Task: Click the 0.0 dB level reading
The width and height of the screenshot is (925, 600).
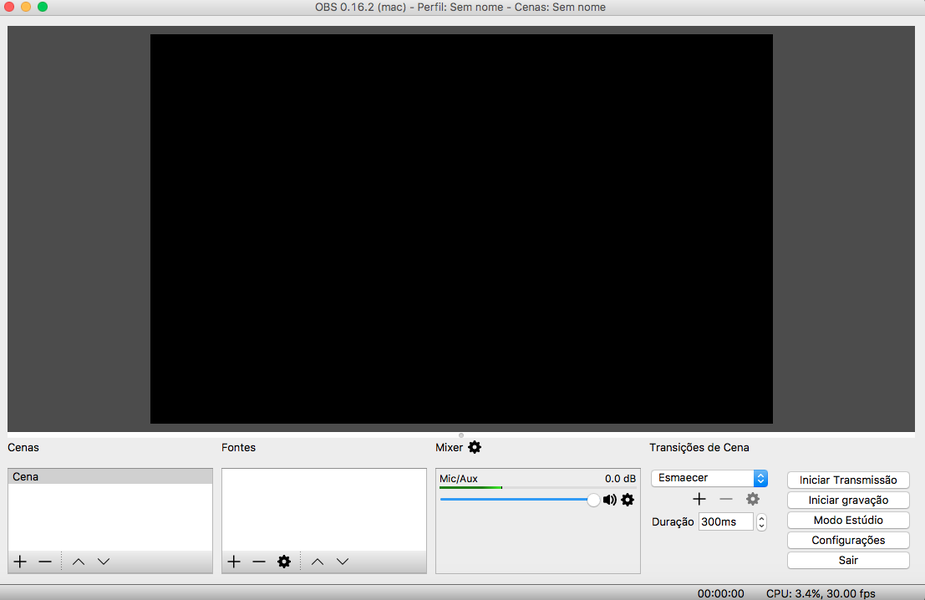Action: pos(620,478)
